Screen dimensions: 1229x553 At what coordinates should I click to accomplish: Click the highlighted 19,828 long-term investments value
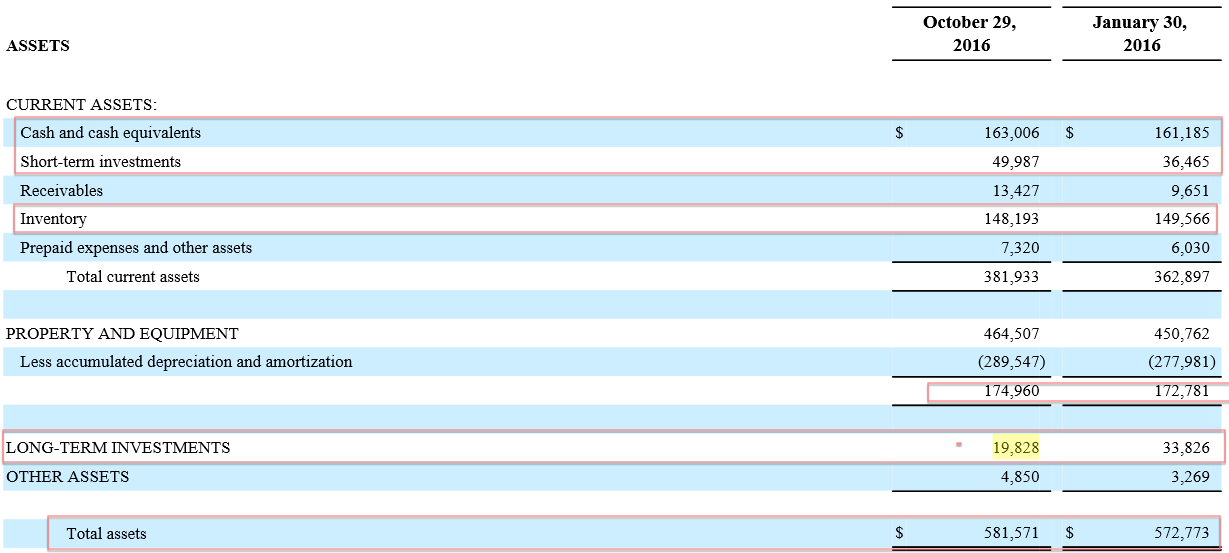pos(1016,448)
